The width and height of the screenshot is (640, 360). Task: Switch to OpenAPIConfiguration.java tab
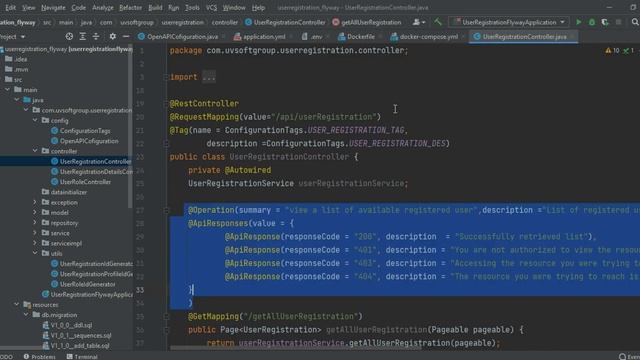(x=182, y=36)
